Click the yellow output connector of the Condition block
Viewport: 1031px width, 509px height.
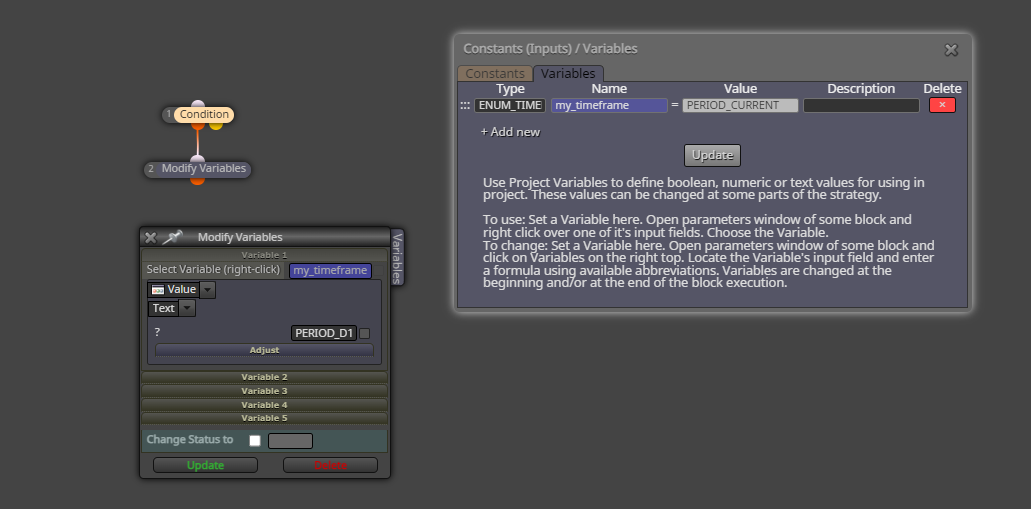216,125
